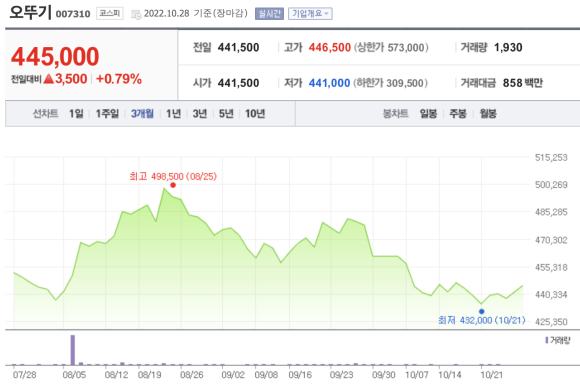The width and height of the screenshot is (580, 392).
Task: Click the 실시간 real-time button
Action: [269, 14]
